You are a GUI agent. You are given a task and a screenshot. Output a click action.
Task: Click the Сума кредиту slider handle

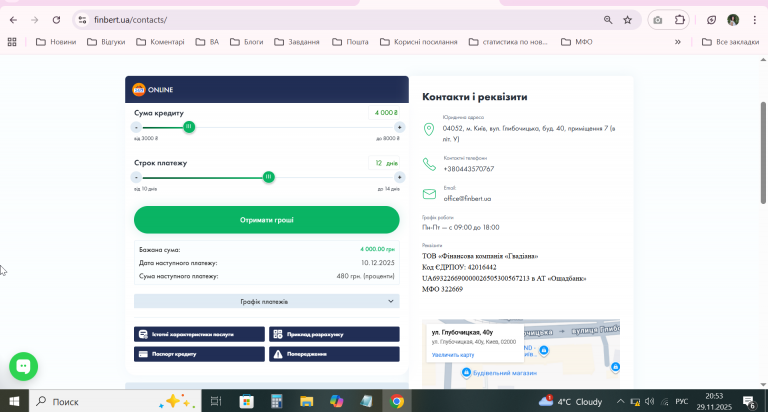point(189,127)
